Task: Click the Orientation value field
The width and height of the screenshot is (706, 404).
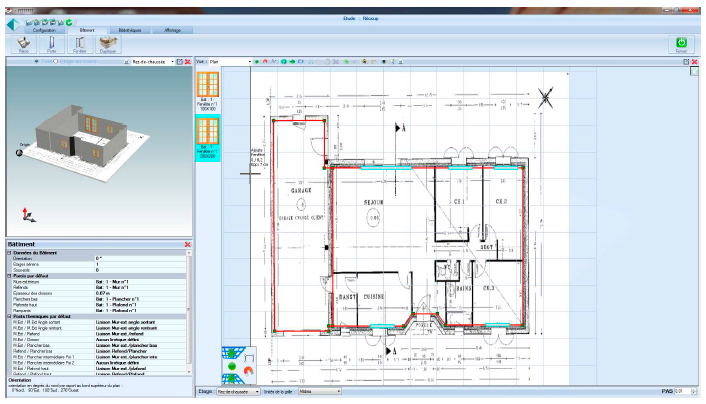Action: point(140,258)
